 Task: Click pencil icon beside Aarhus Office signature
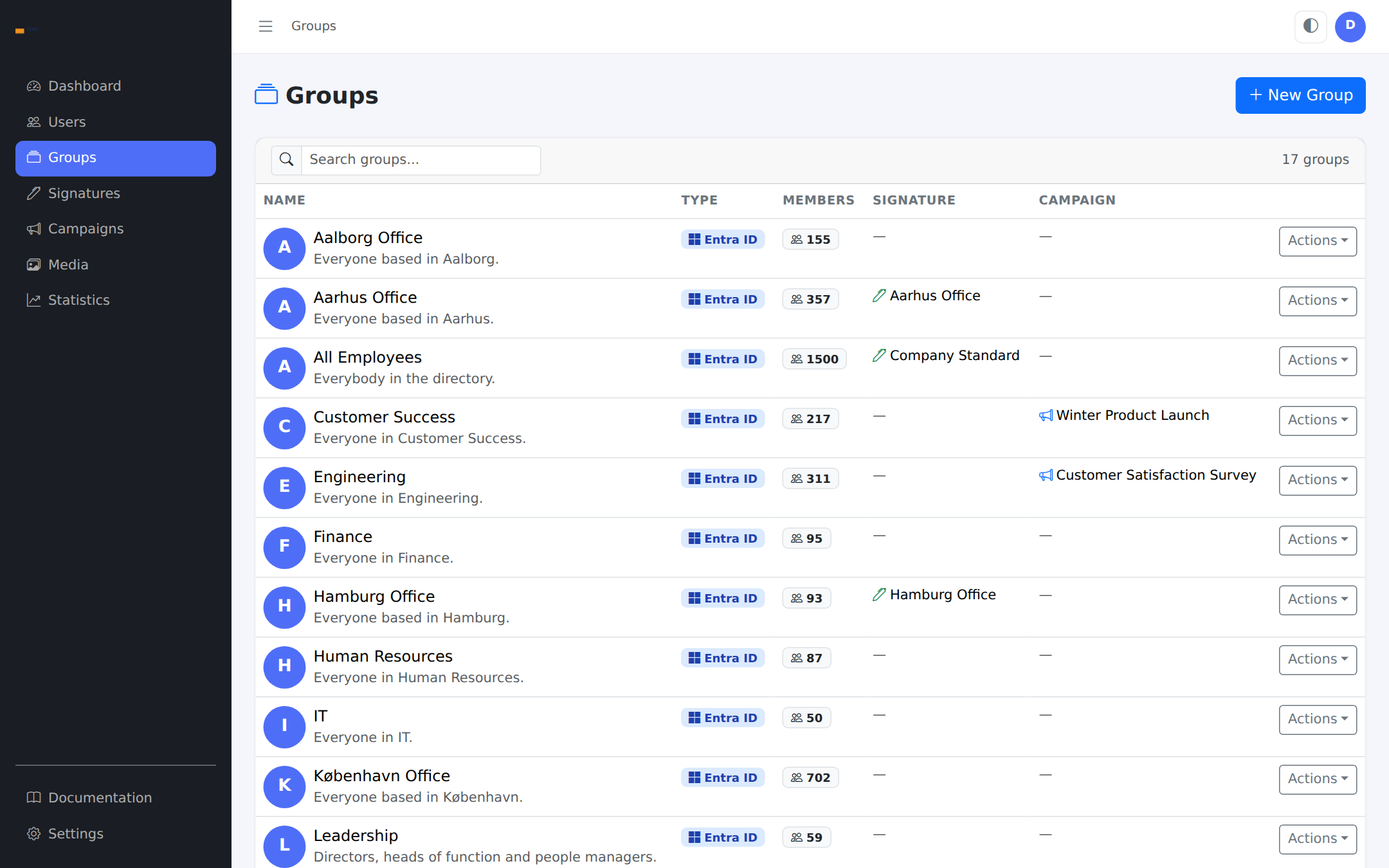[879, 296]
